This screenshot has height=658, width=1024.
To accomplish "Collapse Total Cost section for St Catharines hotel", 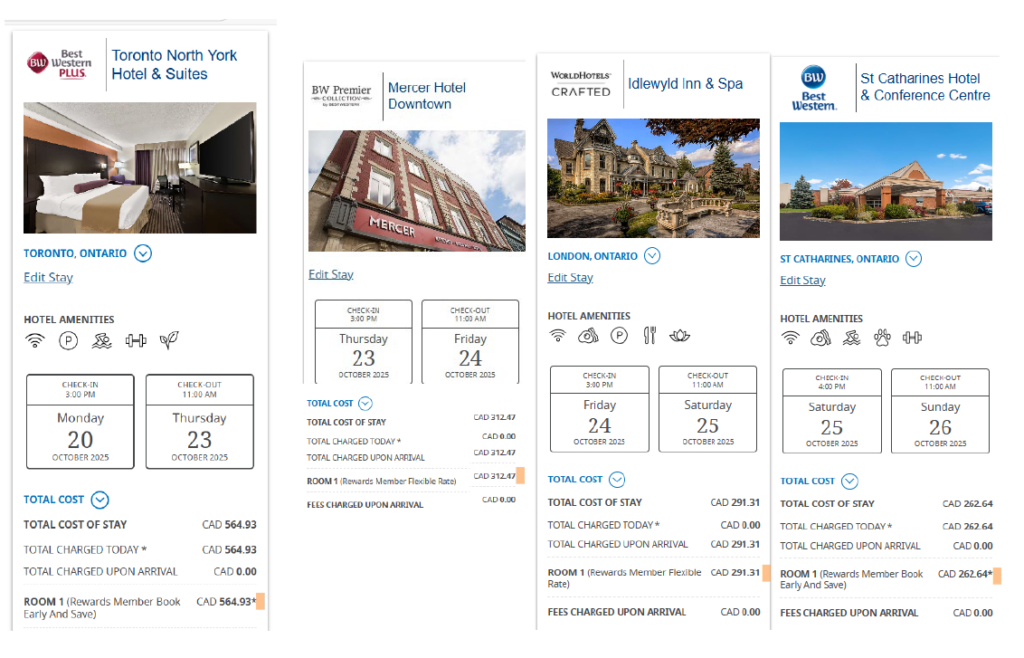I will pos(850,482).
